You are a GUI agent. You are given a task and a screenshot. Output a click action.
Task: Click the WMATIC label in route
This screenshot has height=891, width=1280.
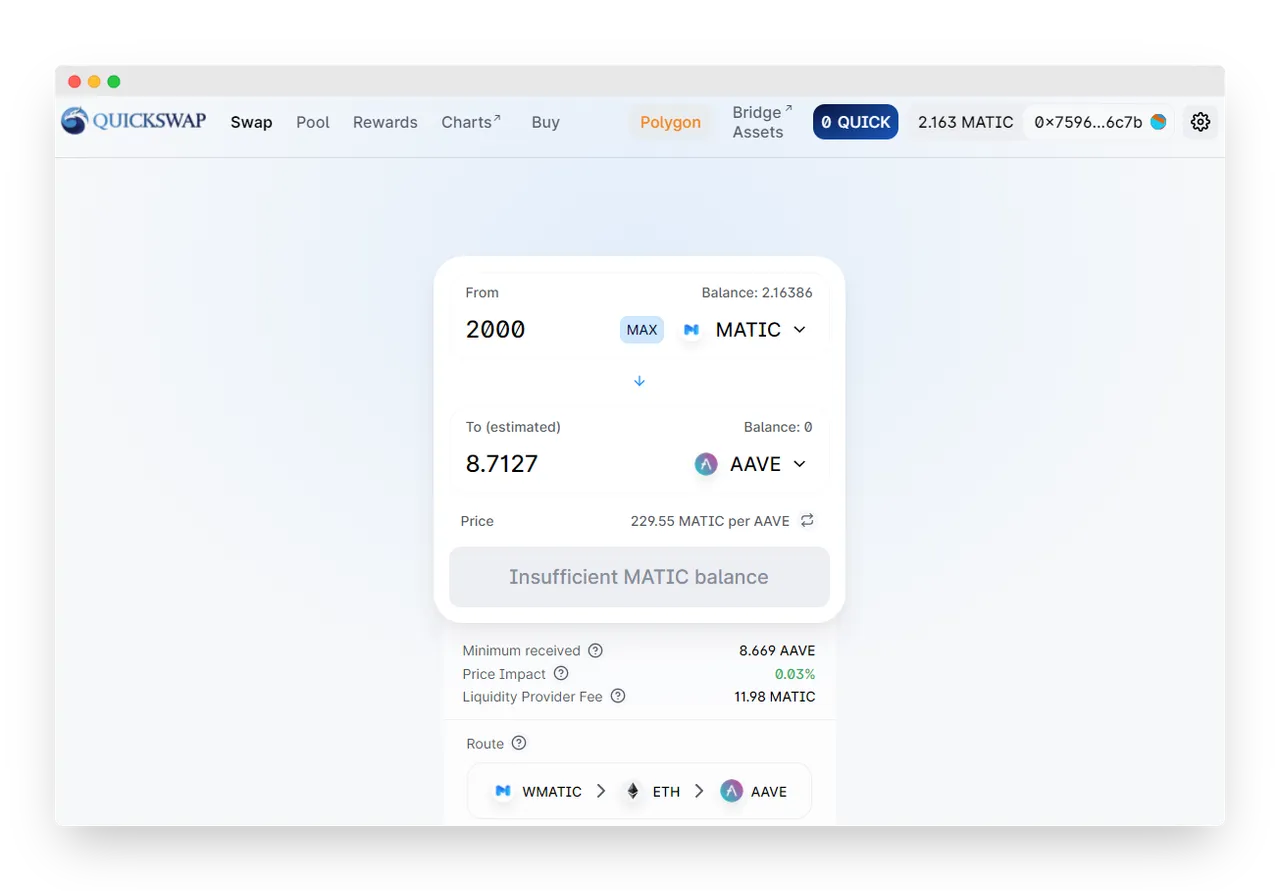coord(552,791)
